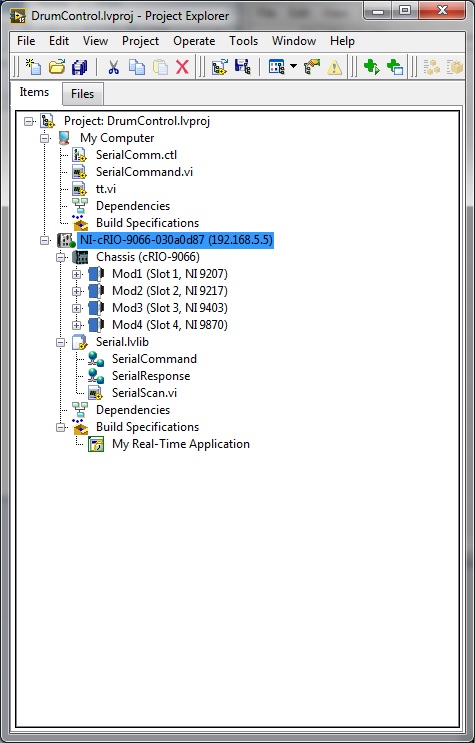This screenshot has width=475, height=743.
Task: Open the View menu
Action: click(95, 41)
